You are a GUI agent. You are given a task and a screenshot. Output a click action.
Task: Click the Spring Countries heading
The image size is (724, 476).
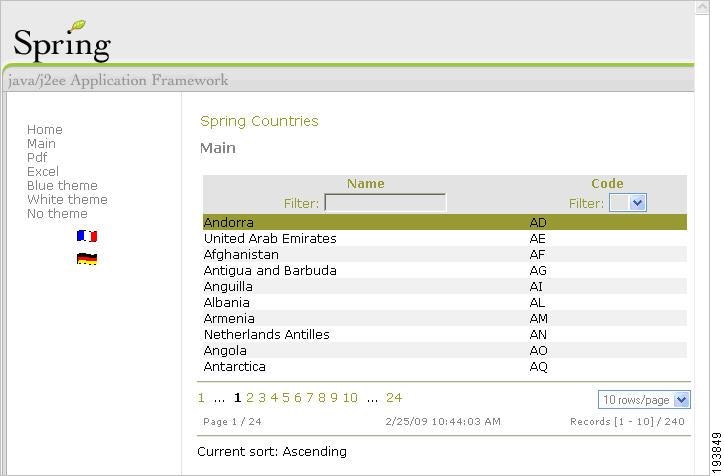click(x=259, y=121)
